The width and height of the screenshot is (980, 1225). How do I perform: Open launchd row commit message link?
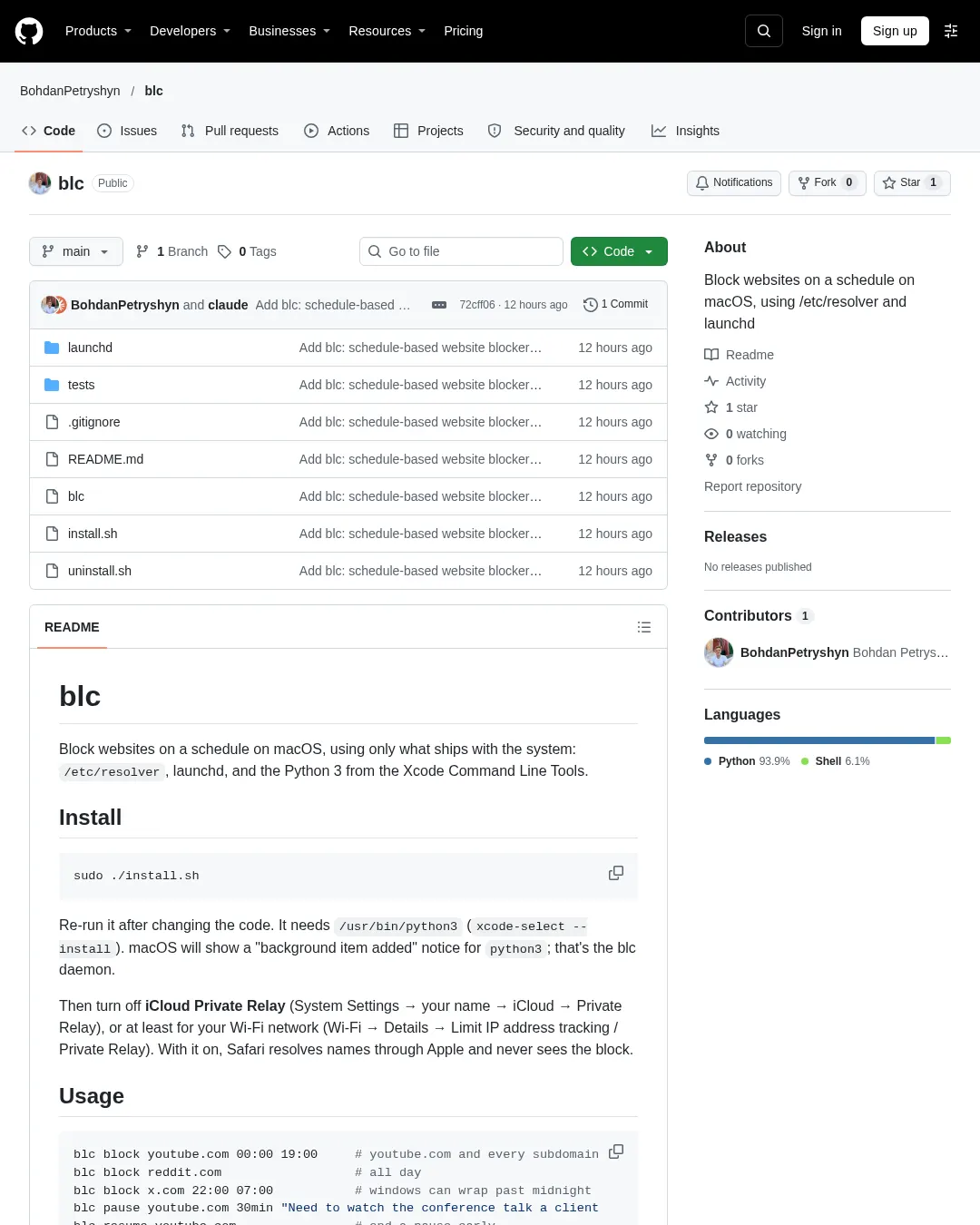pyautogui.click(x=420, y=348)
